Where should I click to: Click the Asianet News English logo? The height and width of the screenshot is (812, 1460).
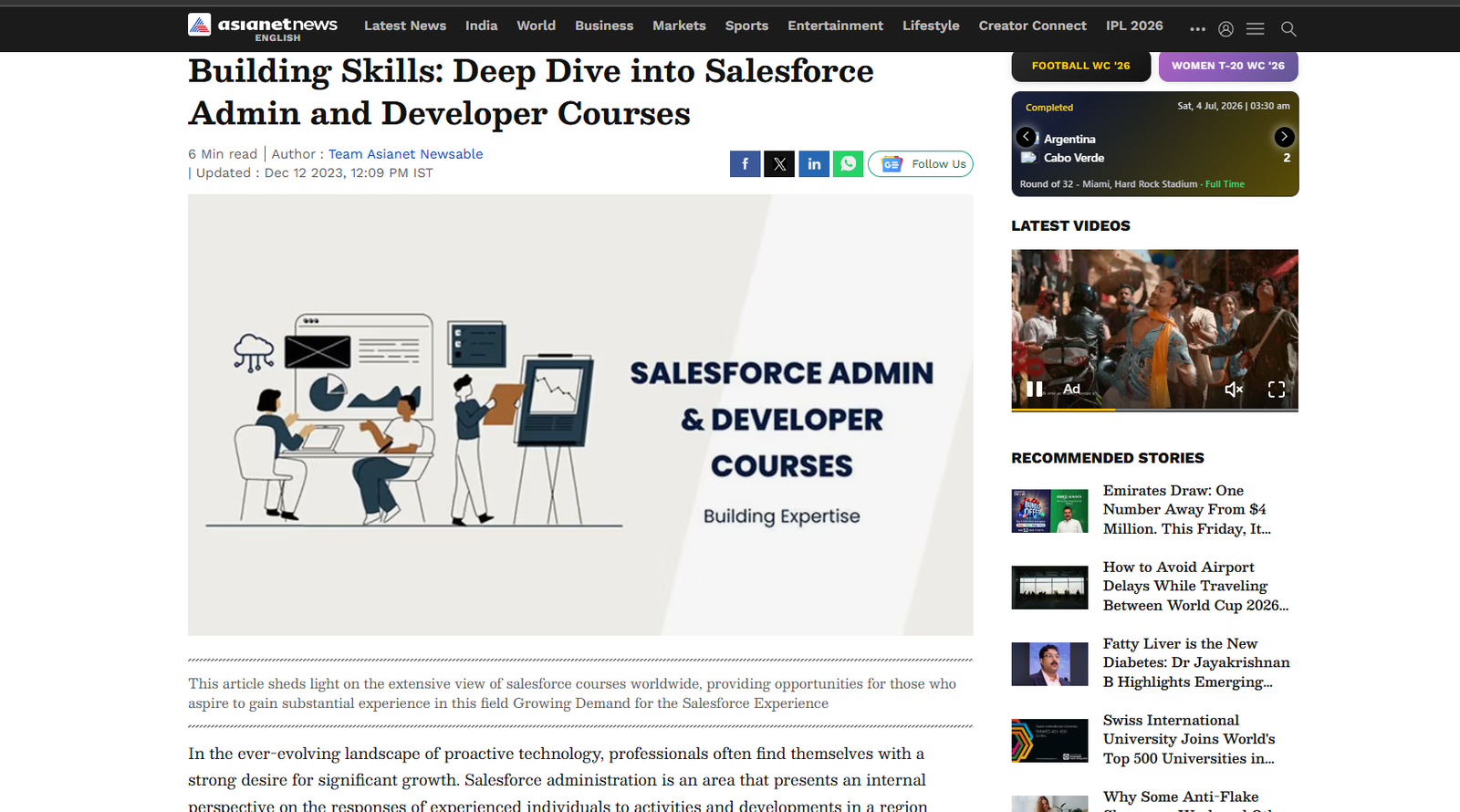[x=263, y=27]
